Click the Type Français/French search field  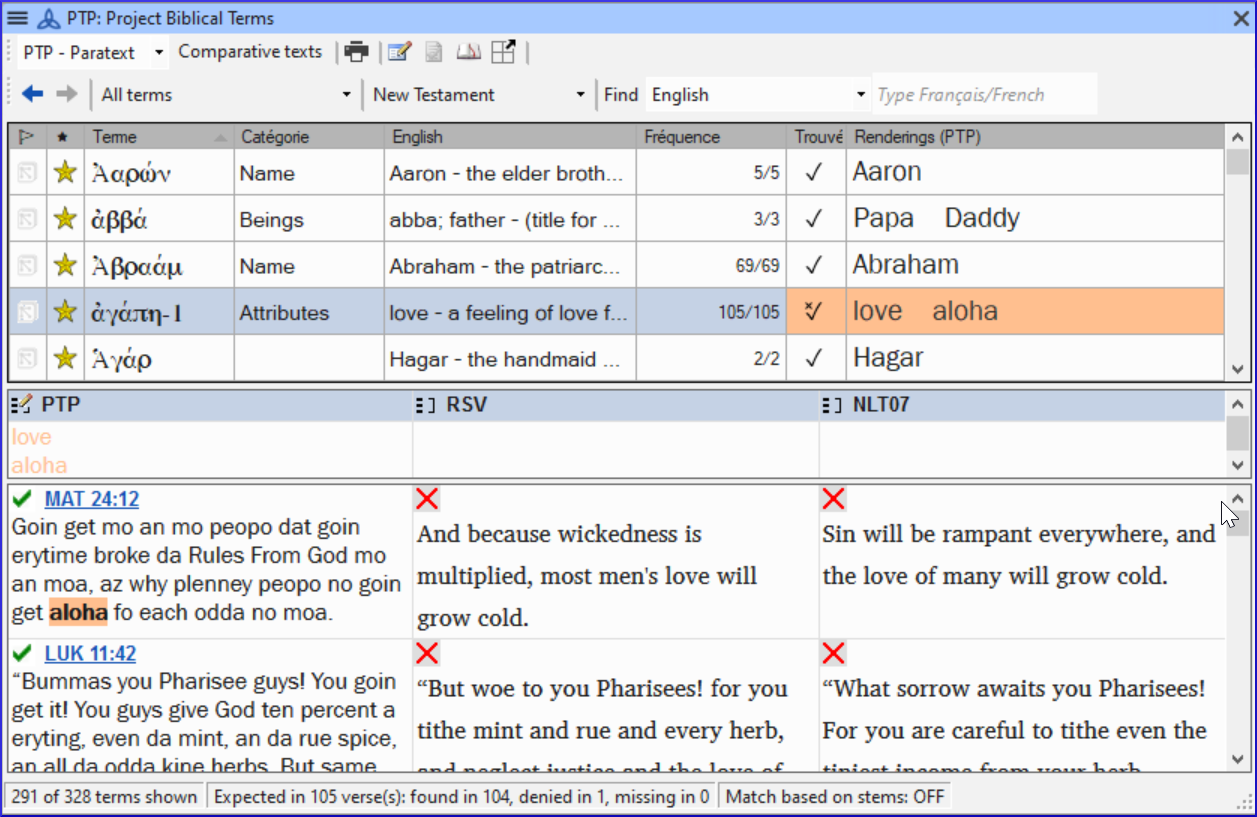click(x=985, y=95)
